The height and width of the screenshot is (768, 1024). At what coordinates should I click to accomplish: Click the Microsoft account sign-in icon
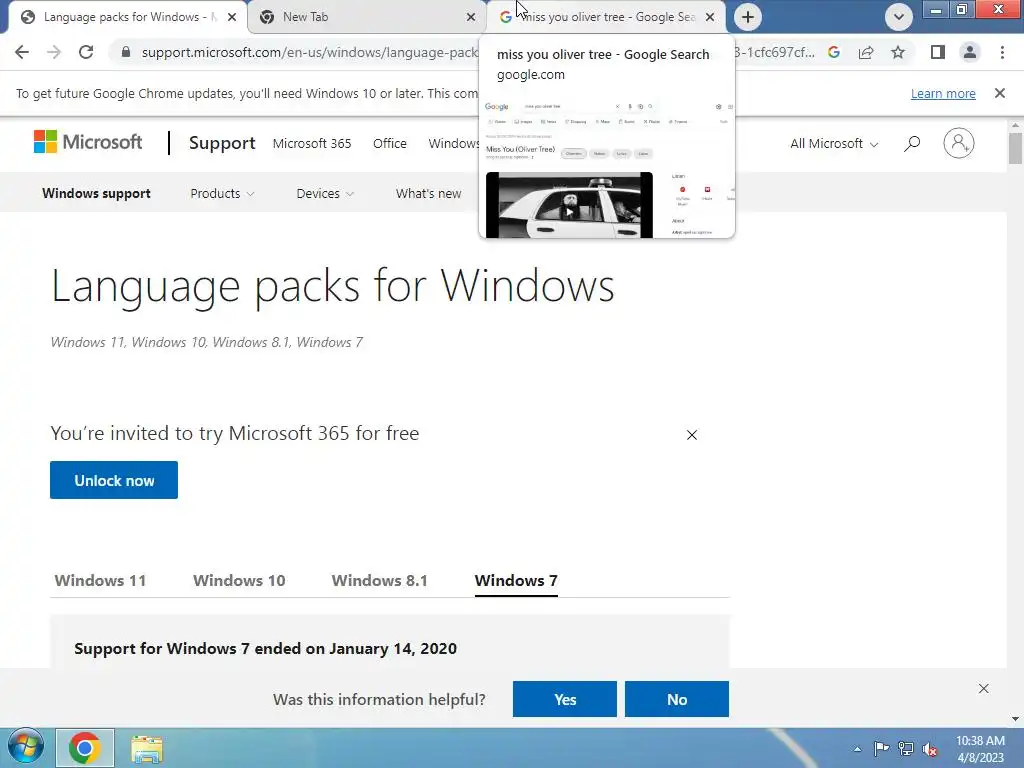pos(958,143)
